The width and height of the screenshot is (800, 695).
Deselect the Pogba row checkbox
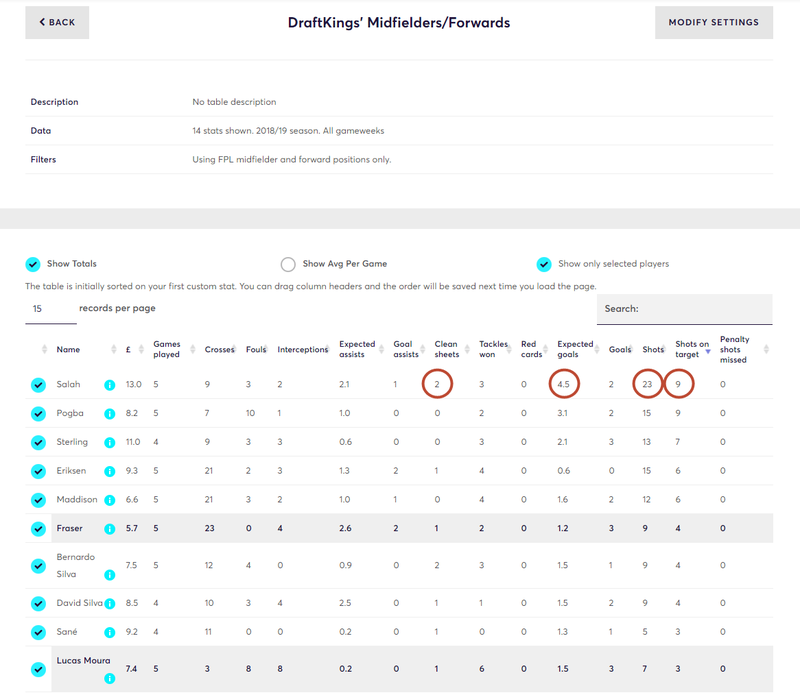[x=38, y=413]
